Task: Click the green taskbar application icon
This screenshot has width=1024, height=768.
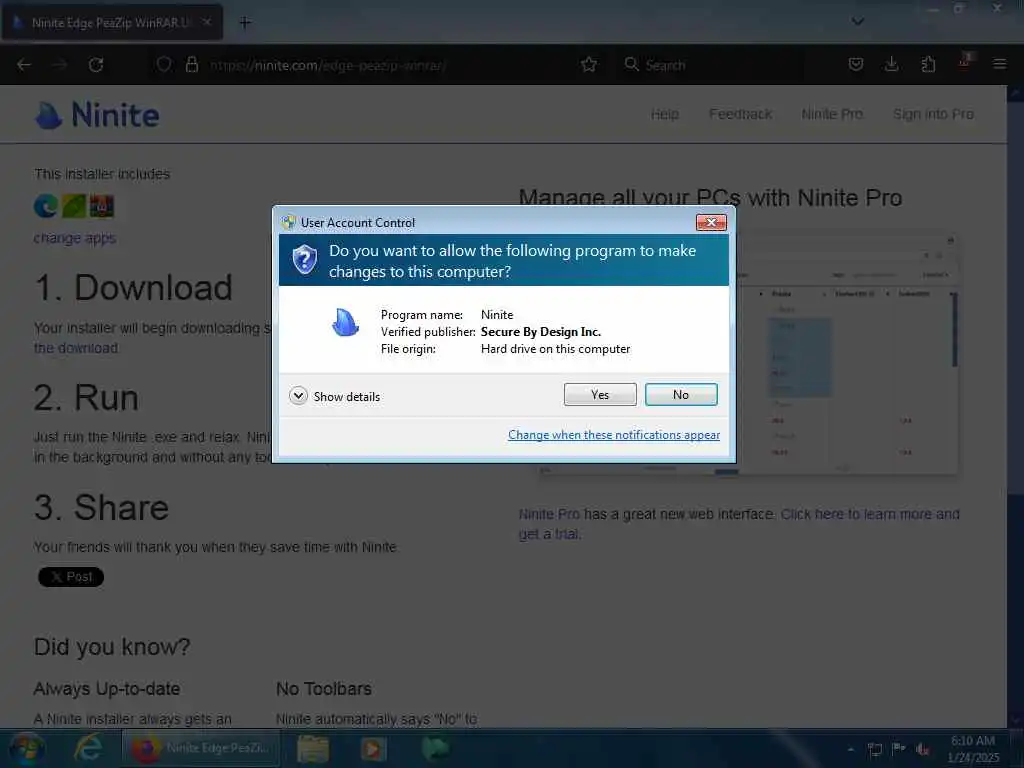Action: point(434,748)
